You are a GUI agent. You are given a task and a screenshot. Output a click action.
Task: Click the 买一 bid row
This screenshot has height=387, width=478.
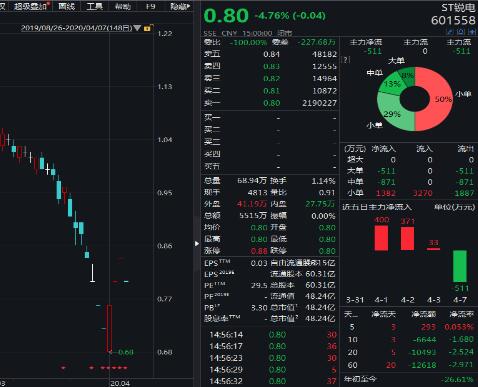[x=270, y=117]
